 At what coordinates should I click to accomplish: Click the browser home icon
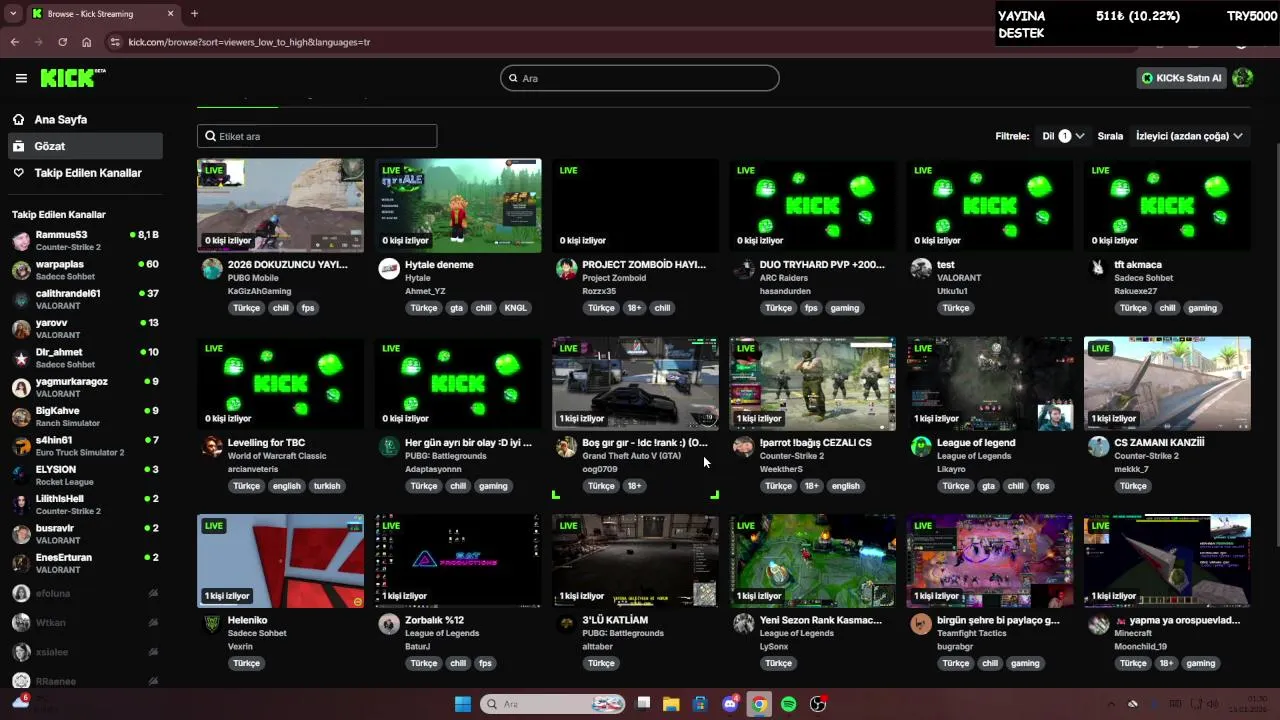tap(87, 42)
